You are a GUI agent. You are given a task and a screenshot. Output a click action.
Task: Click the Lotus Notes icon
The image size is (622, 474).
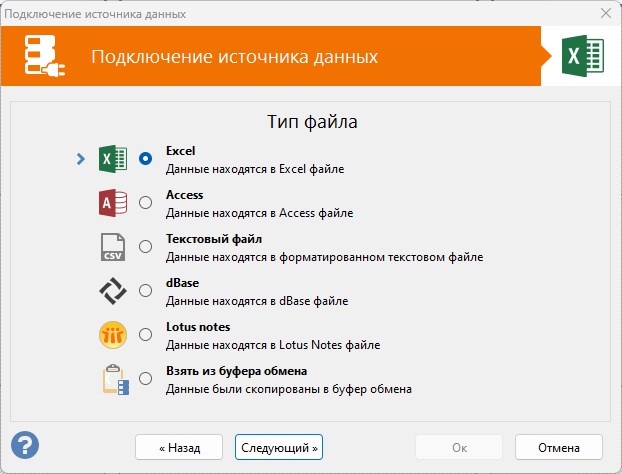pyautogui.click(x=113, y=335)
